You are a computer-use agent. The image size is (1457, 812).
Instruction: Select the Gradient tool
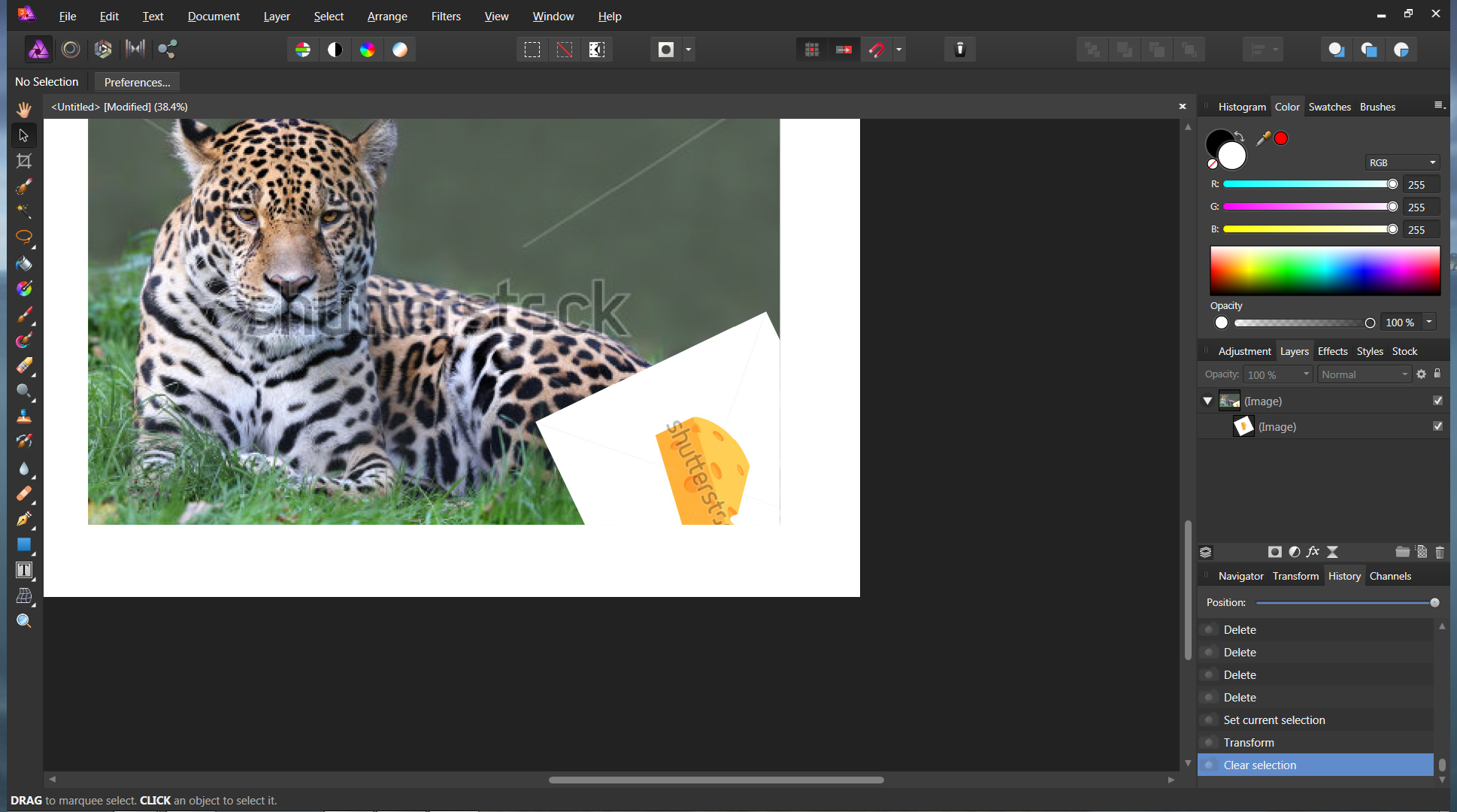pos(24,289)
